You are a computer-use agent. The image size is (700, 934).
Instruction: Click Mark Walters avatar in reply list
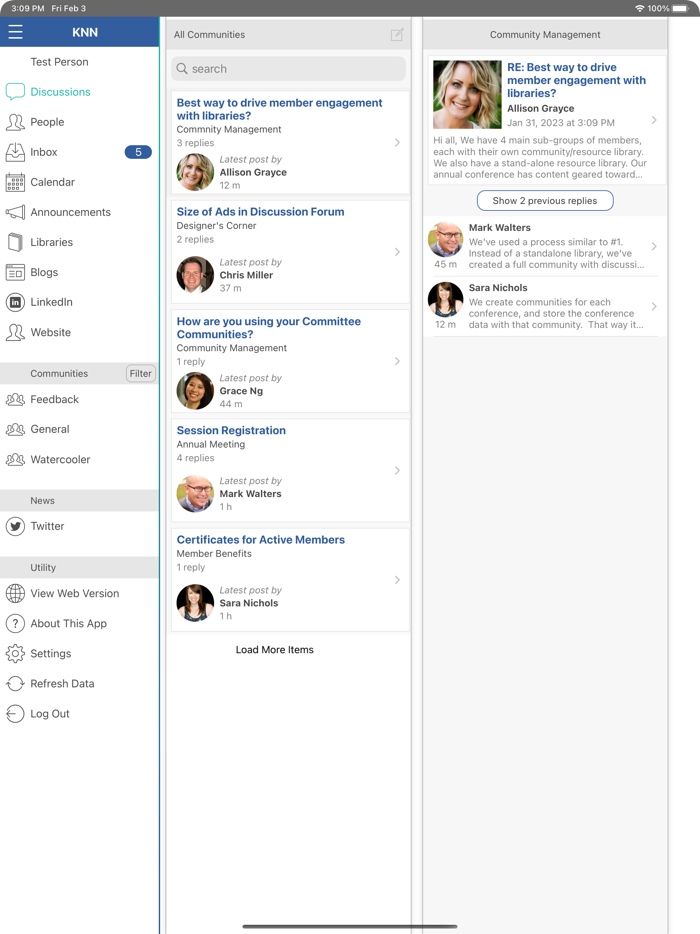click(446, 239)
